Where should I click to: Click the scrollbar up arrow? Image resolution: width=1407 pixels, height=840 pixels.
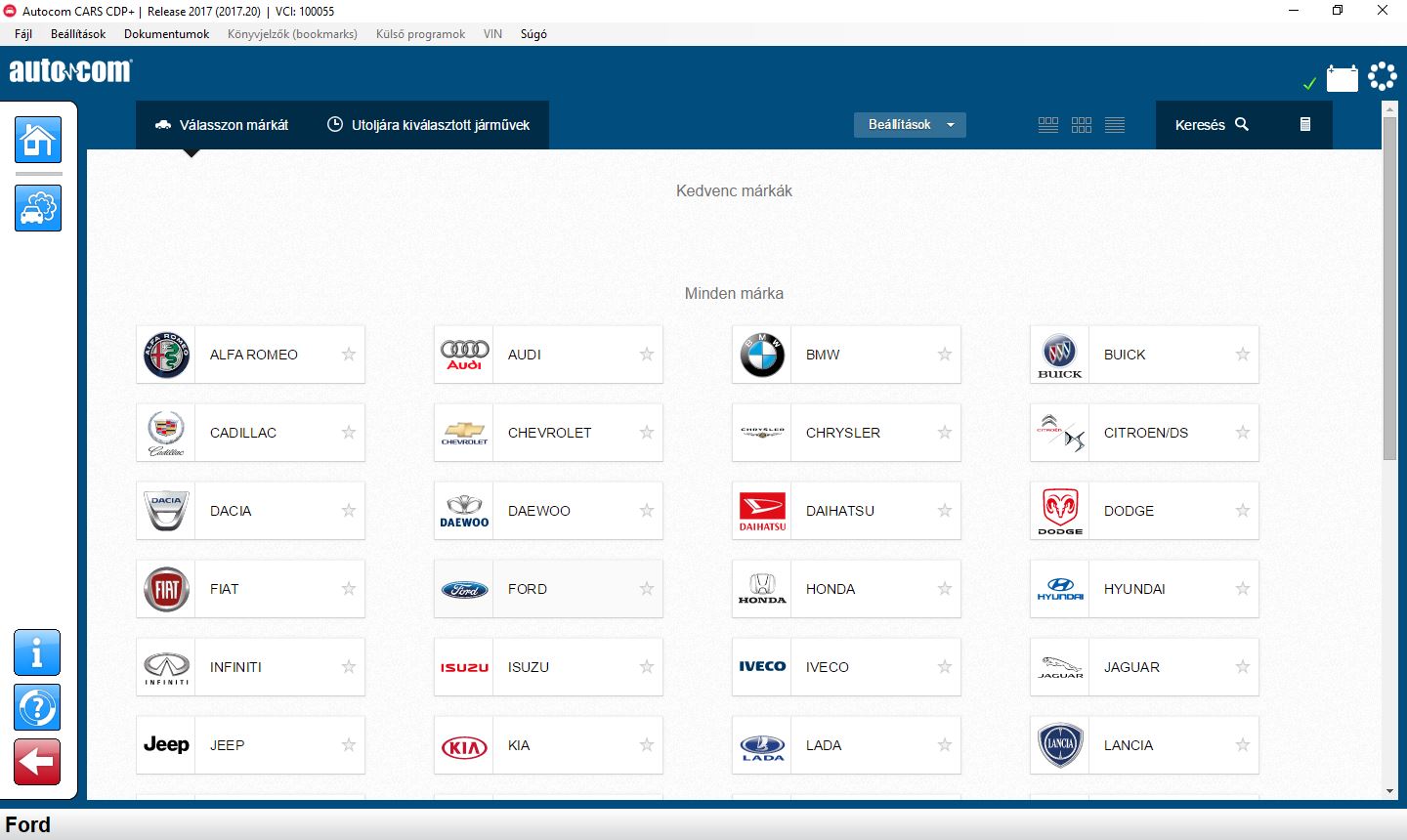pyautogui.click(x=1389, y=107)
